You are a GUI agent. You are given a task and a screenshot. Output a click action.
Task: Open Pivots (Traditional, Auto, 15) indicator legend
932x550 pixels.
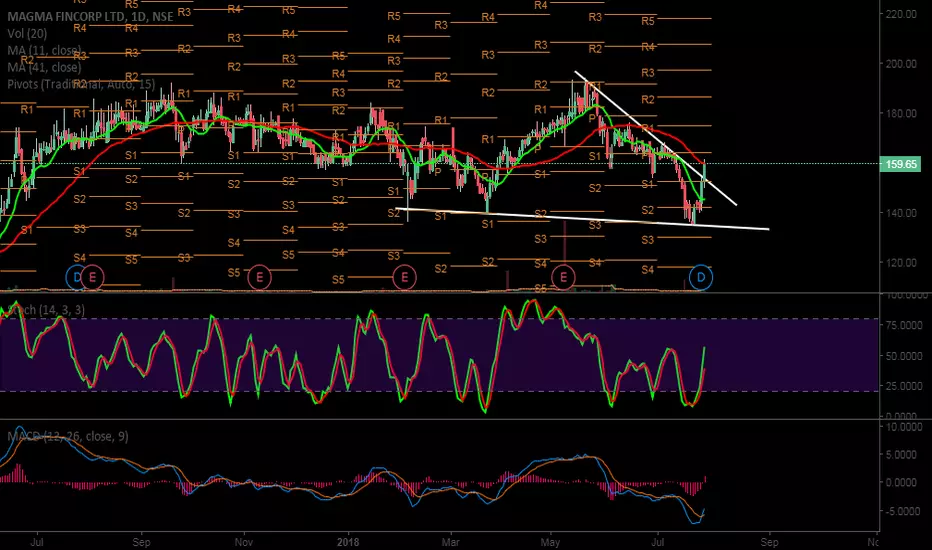click(81, 84)
